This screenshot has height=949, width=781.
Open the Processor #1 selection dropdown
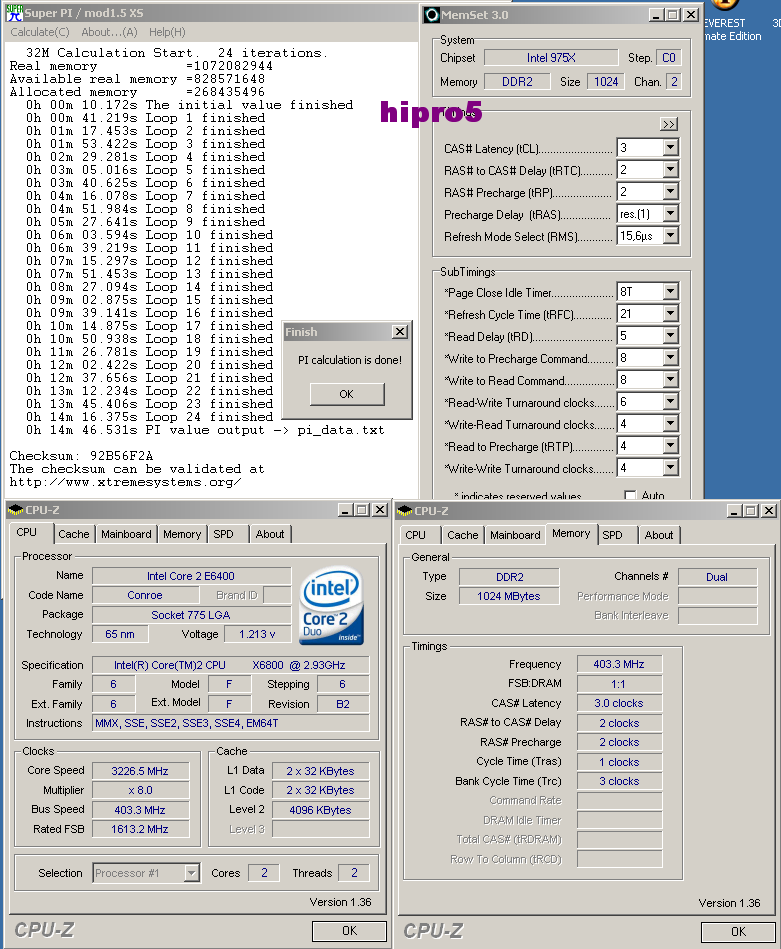(x=191, y=873)
